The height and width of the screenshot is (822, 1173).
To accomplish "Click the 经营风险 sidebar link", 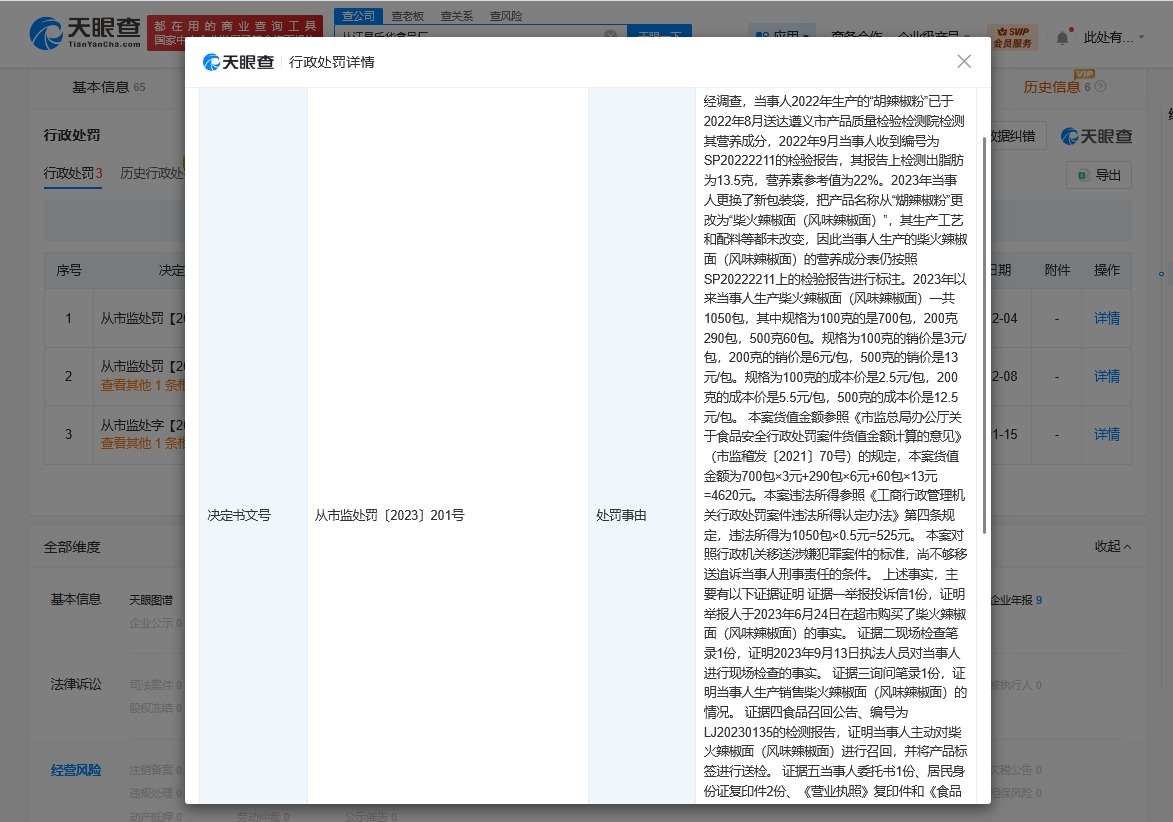I will point(76,769).
